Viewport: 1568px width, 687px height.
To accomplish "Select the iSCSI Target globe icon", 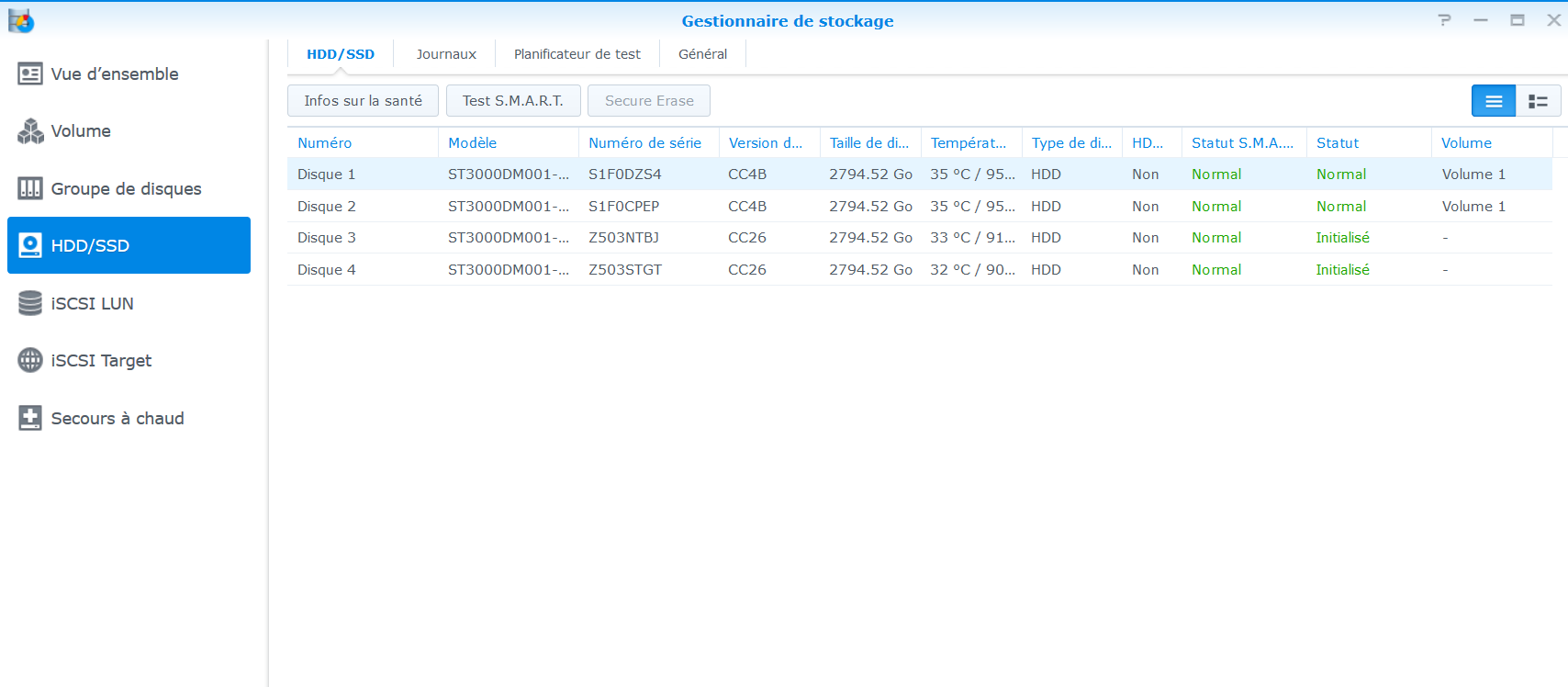I will [30, 360].
